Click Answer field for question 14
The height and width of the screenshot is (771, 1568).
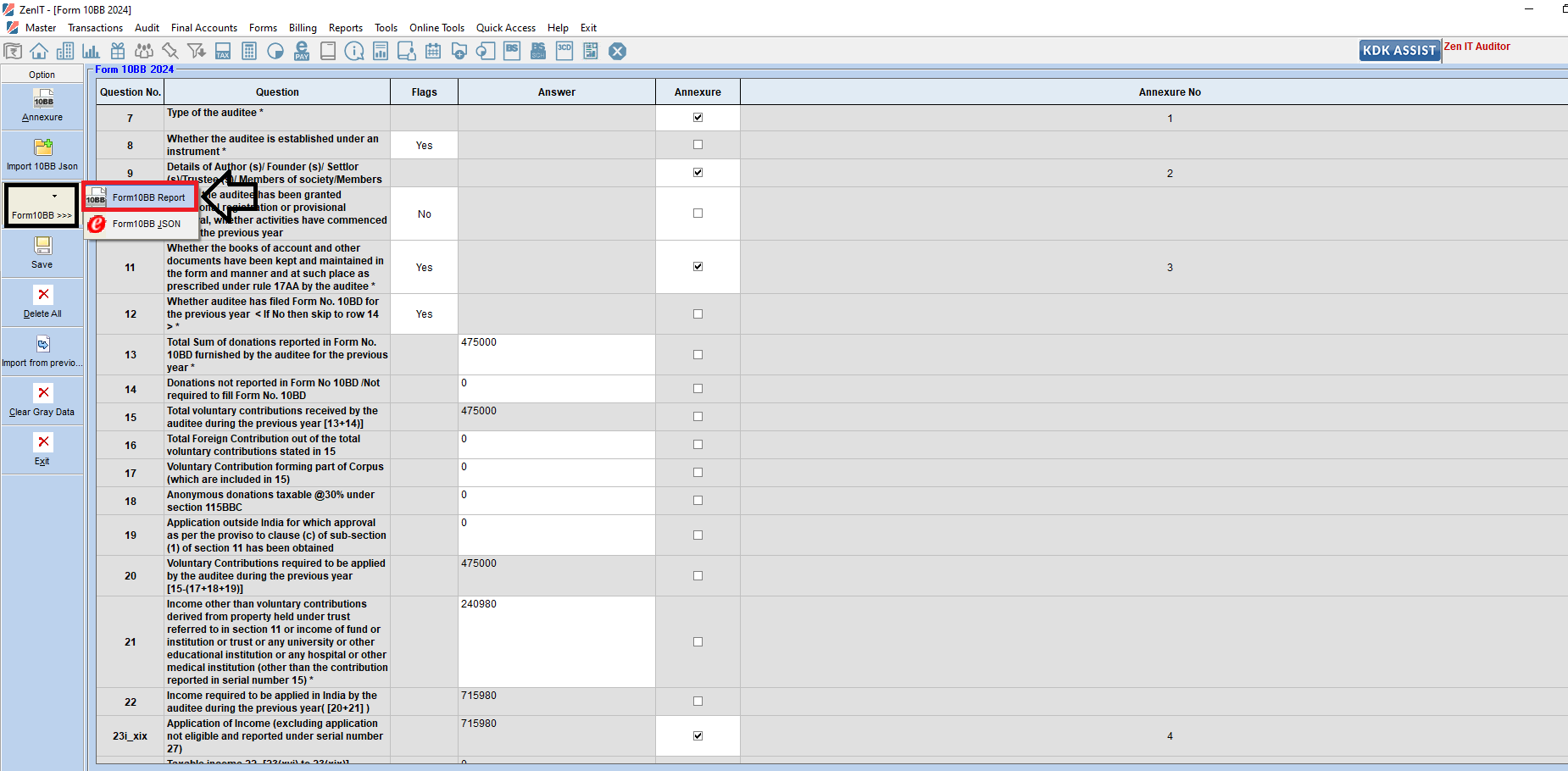pos(557,389)
